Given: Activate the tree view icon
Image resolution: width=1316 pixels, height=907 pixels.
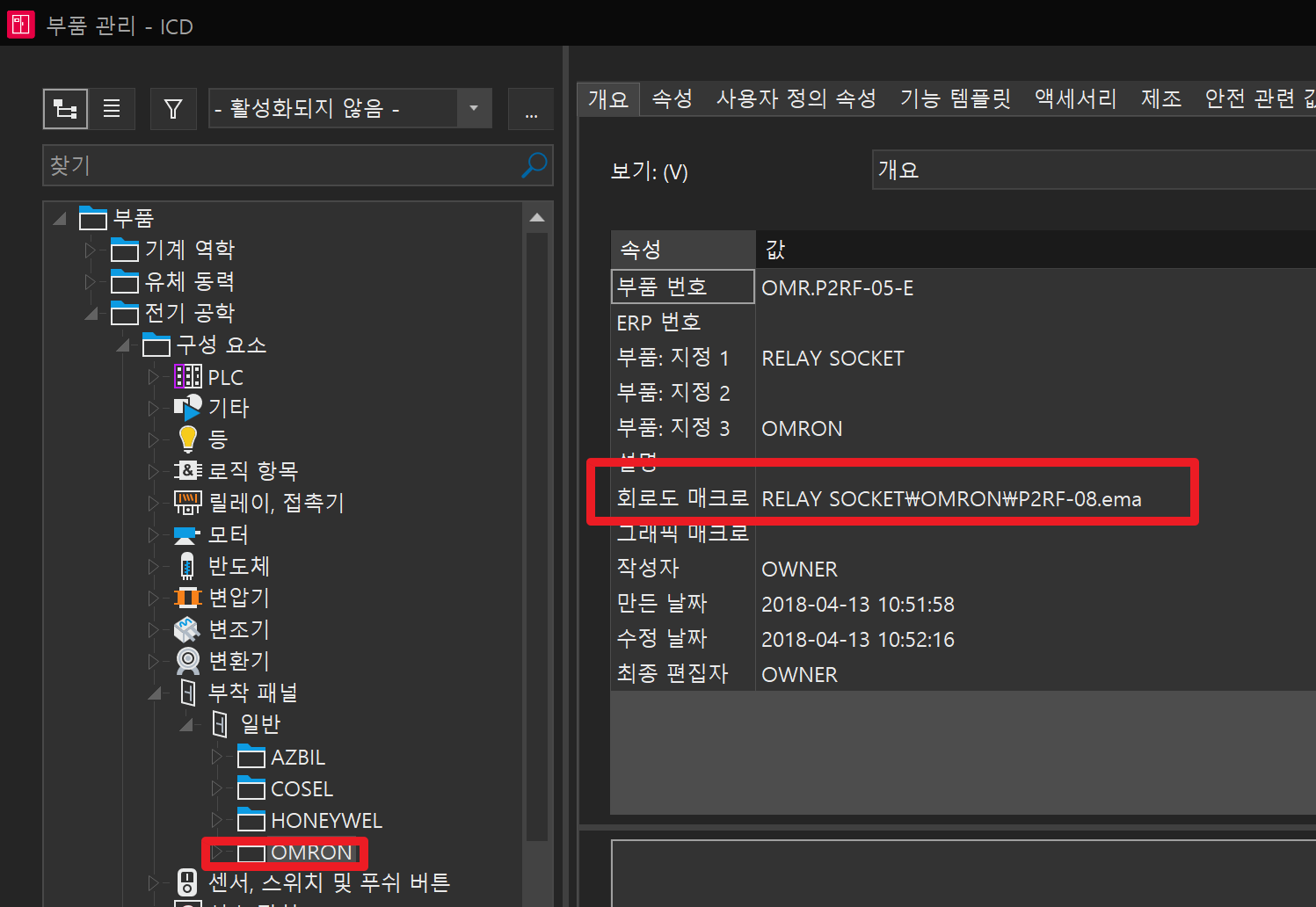Looking at the screenshot, I should (65, 108).
